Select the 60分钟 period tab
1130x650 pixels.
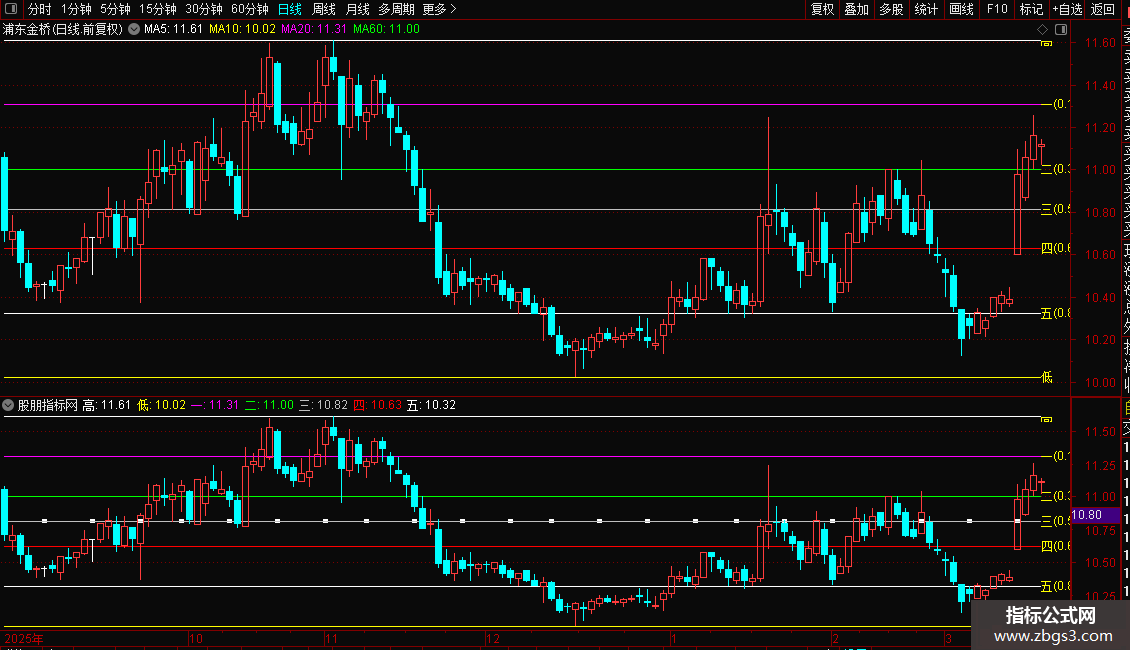[250, 9]
